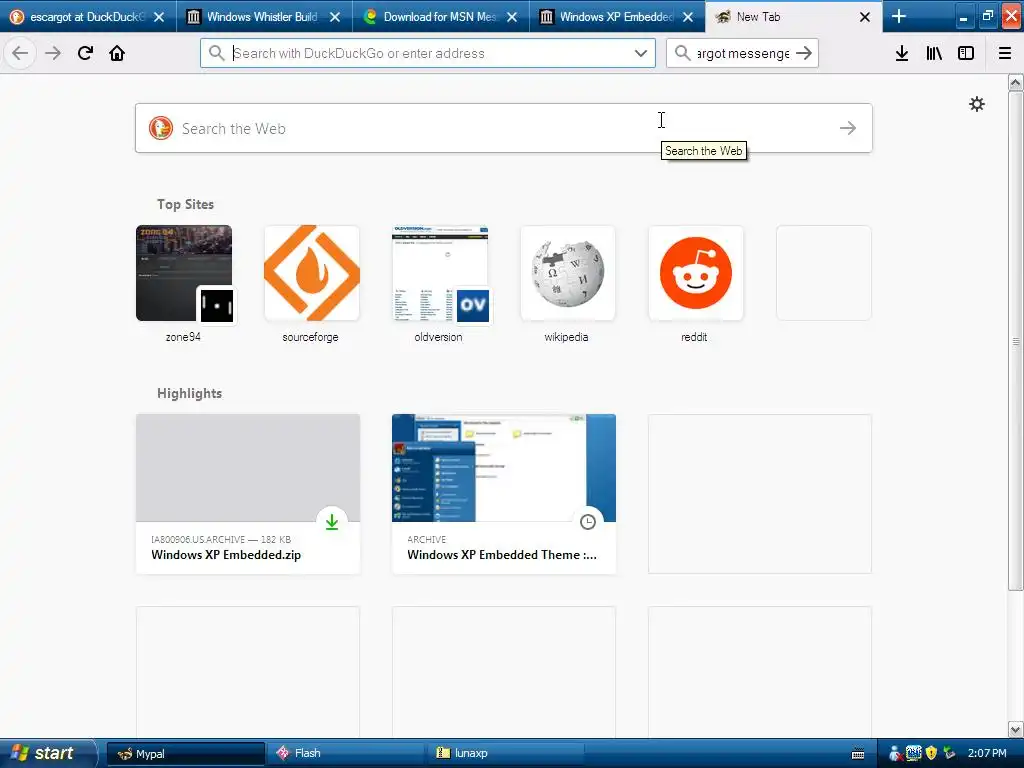Click the sourceforge site label
The height and width of the screenshot is (768, 1024).
coord(310,337)
